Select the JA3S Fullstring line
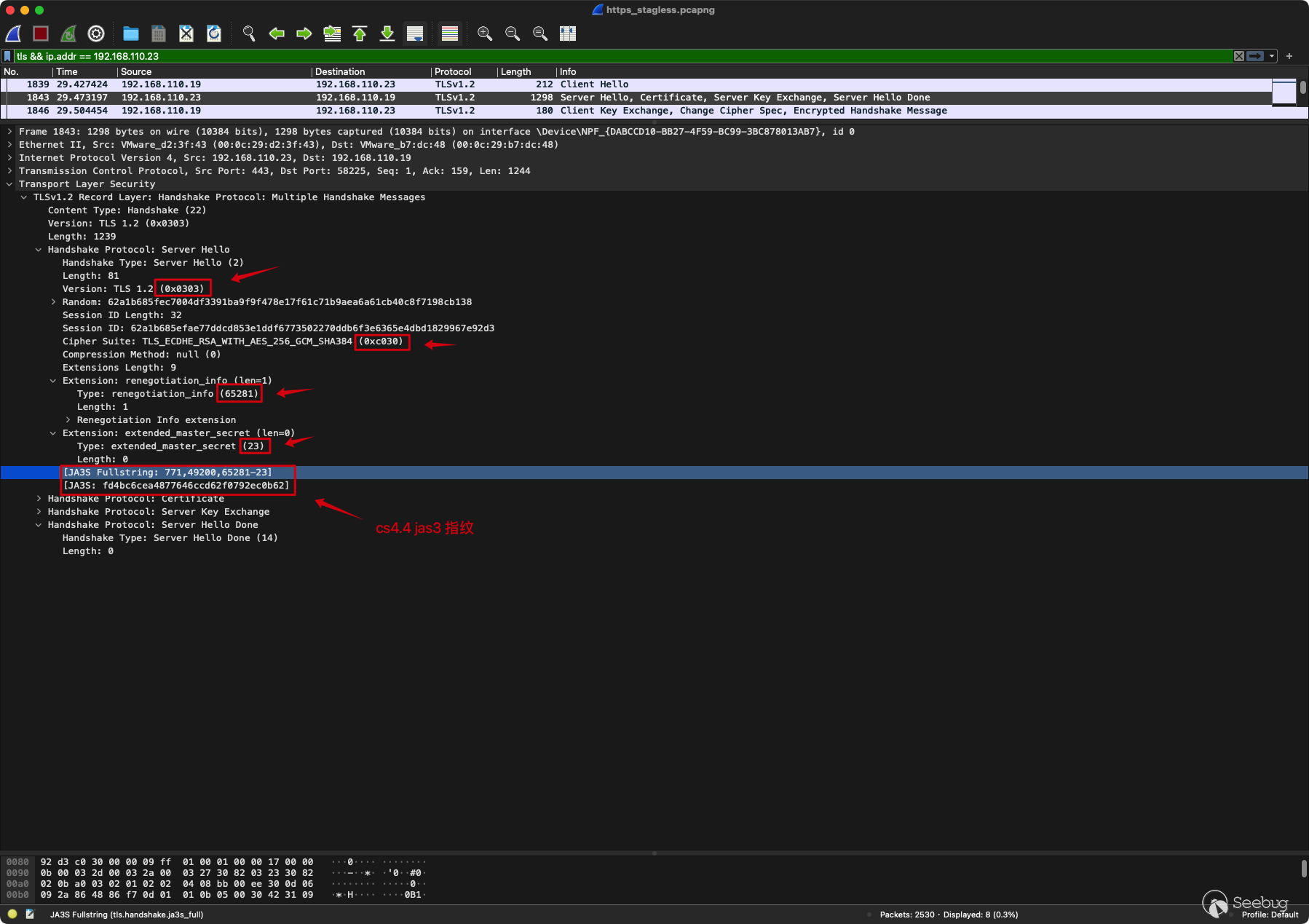 654,473
